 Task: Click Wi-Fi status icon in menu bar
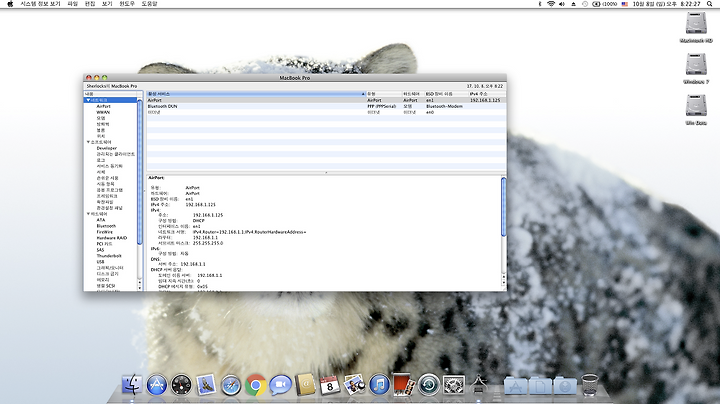(x=551, y=4)
